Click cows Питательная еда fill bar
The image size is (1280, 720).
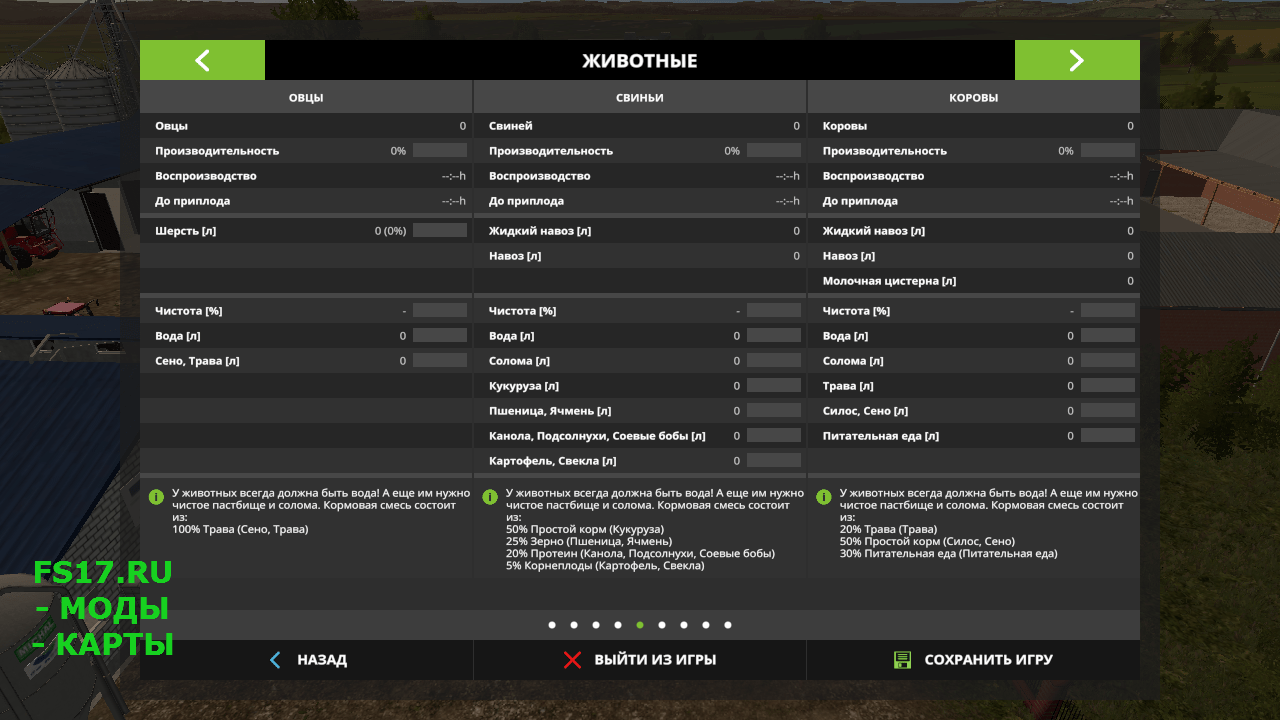pos(1108,436)
